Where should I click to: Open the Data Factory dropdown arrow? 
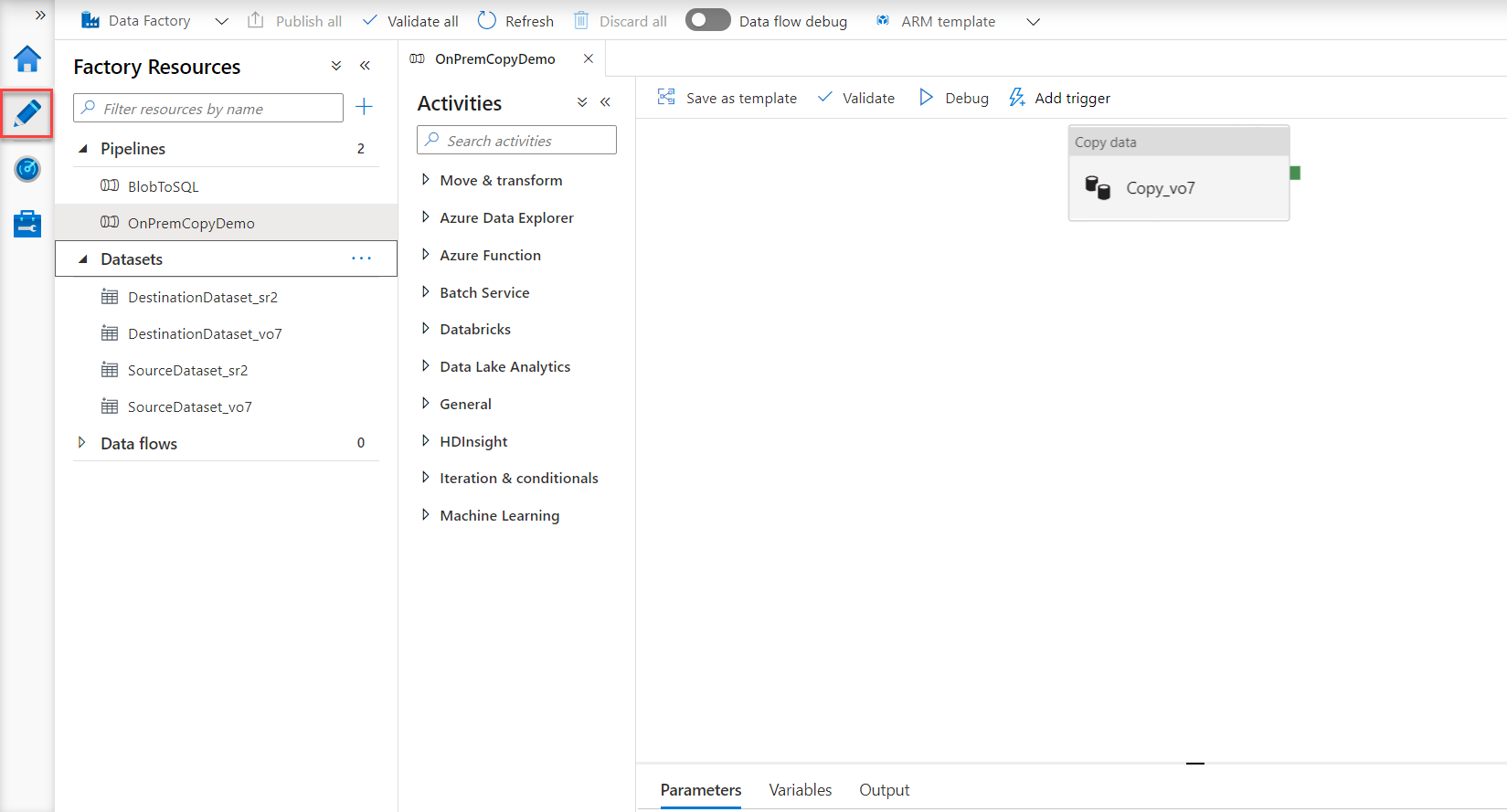point(221,21)
